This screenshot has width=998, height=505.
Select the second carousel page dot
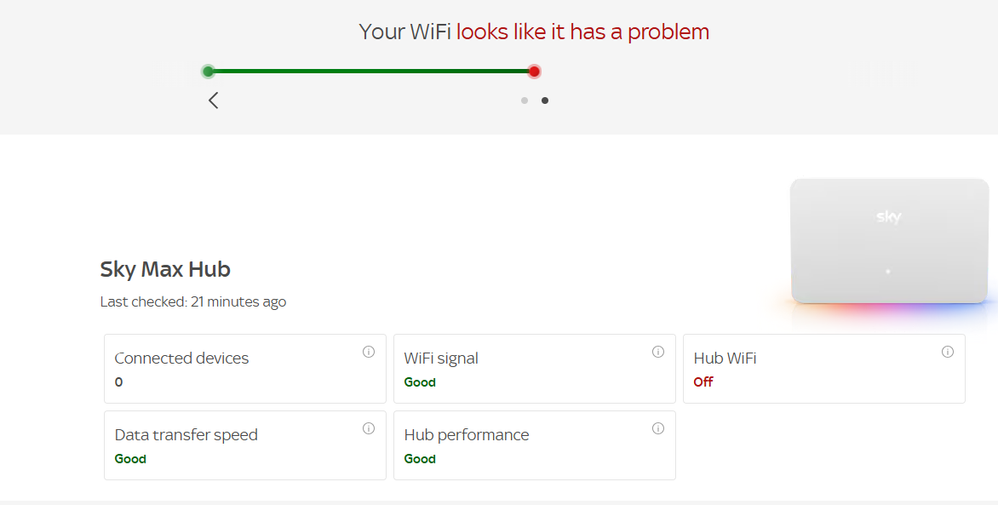coord(545,100)
